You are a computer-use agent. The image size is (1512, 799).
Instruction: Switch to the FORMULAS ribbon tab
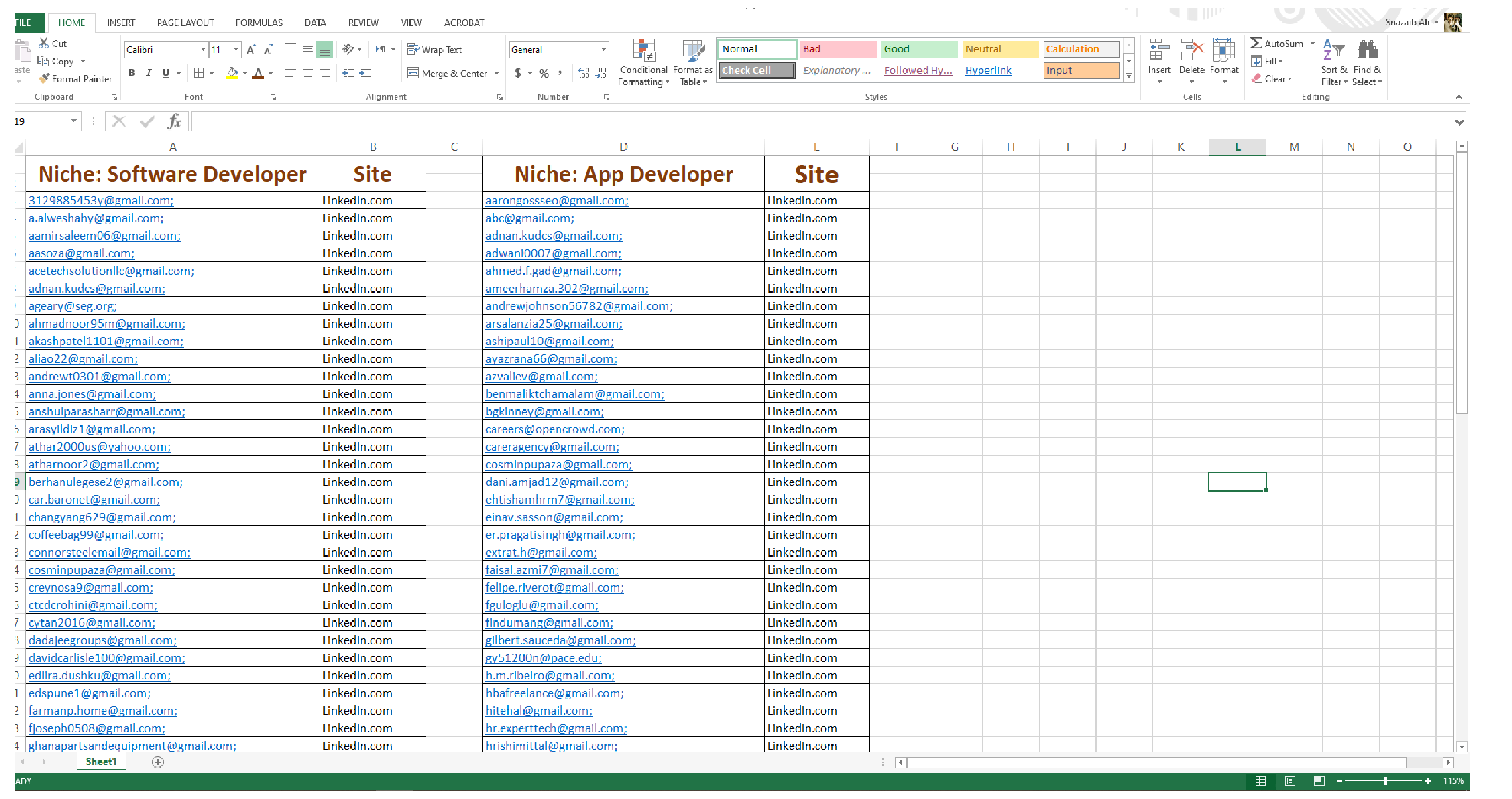pos(258,23)
